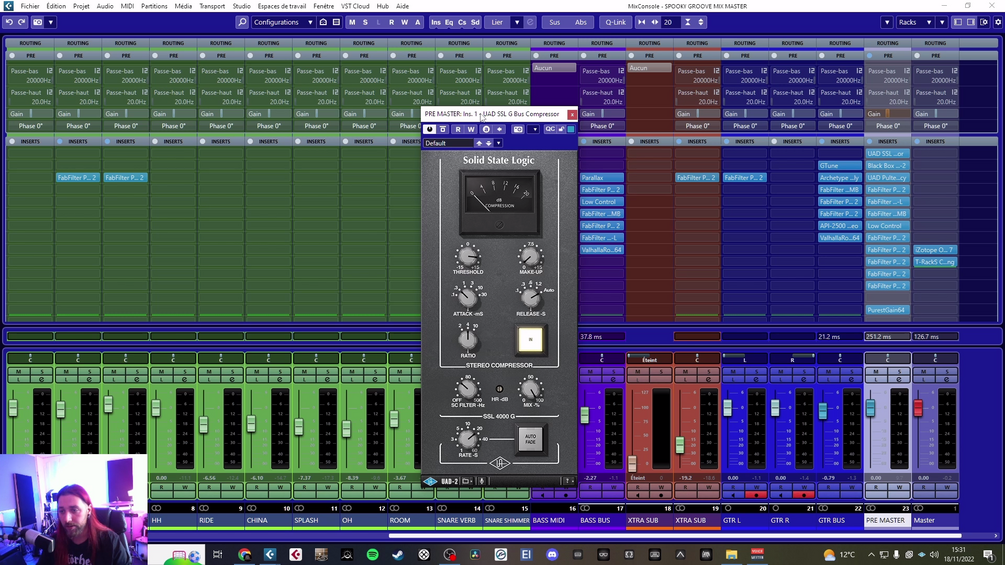
Task: Open the MixConsole setup gear icon
Action: pos(998,22)
